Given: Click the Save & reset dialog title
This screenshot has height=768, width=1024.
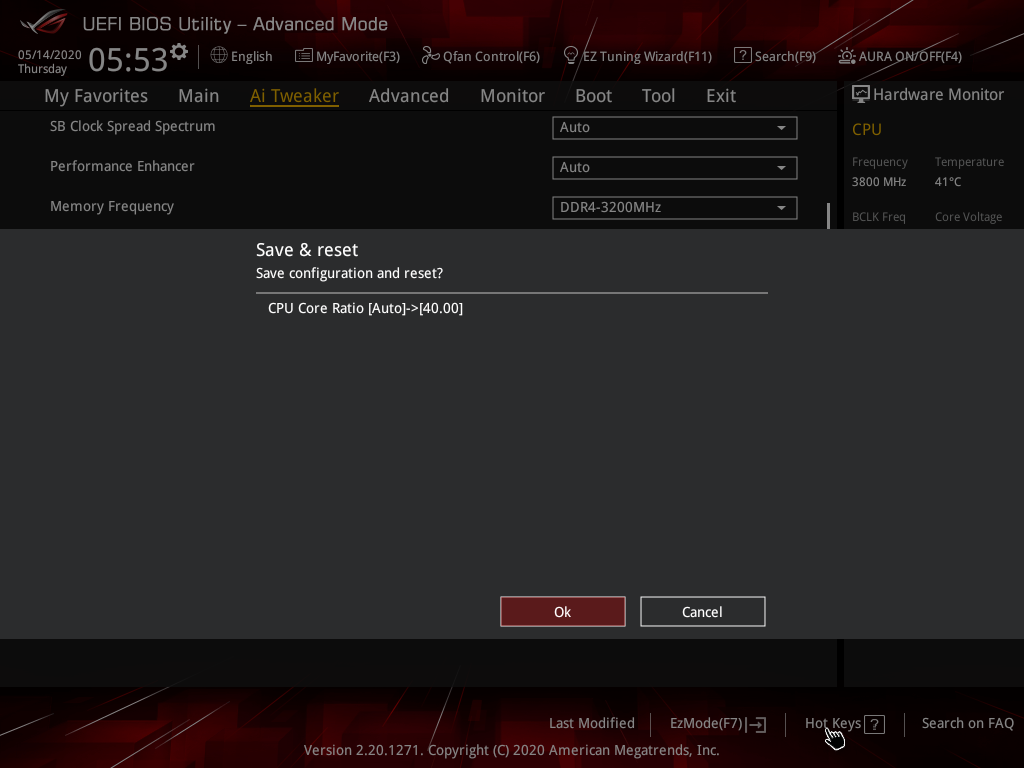Looking at the screenshot, I should pos(307,250).
